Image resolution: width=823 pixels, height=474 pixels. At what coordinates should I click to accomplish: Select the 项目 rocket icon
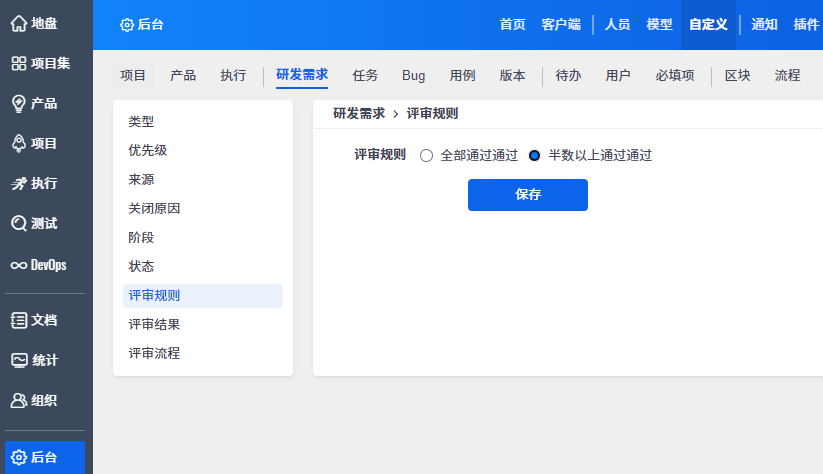(x=18, y=143)
